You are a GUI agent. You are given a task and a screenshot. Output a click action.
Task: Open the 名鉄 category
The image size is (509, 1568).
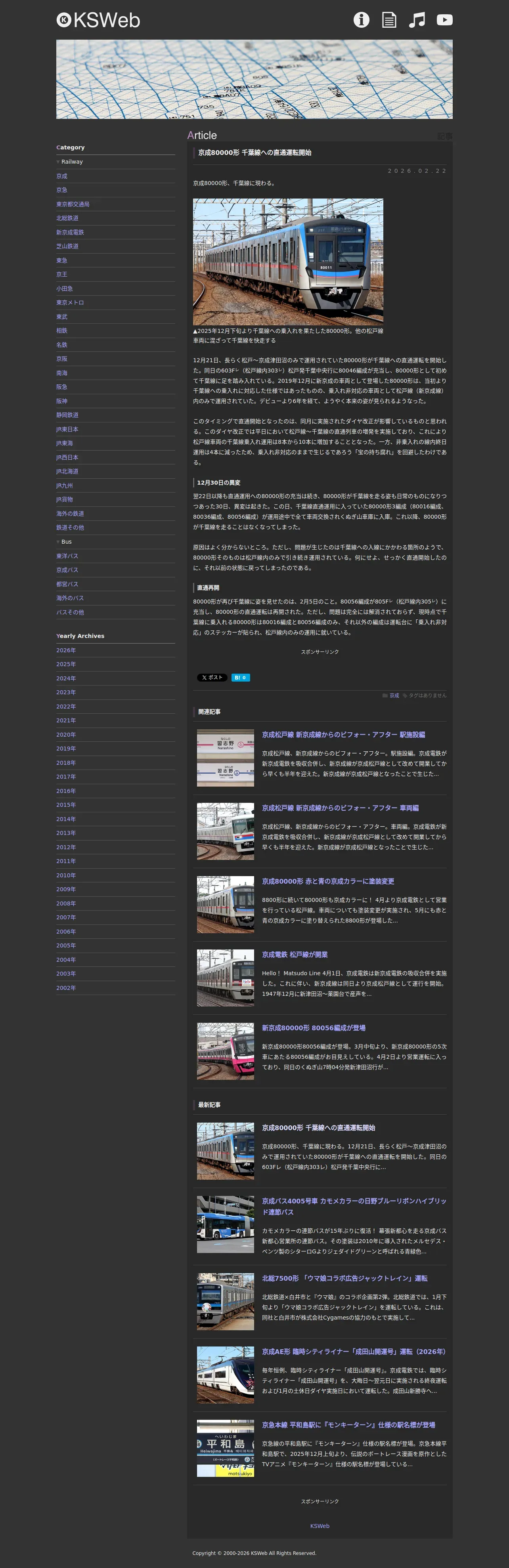tap(62, 344)
